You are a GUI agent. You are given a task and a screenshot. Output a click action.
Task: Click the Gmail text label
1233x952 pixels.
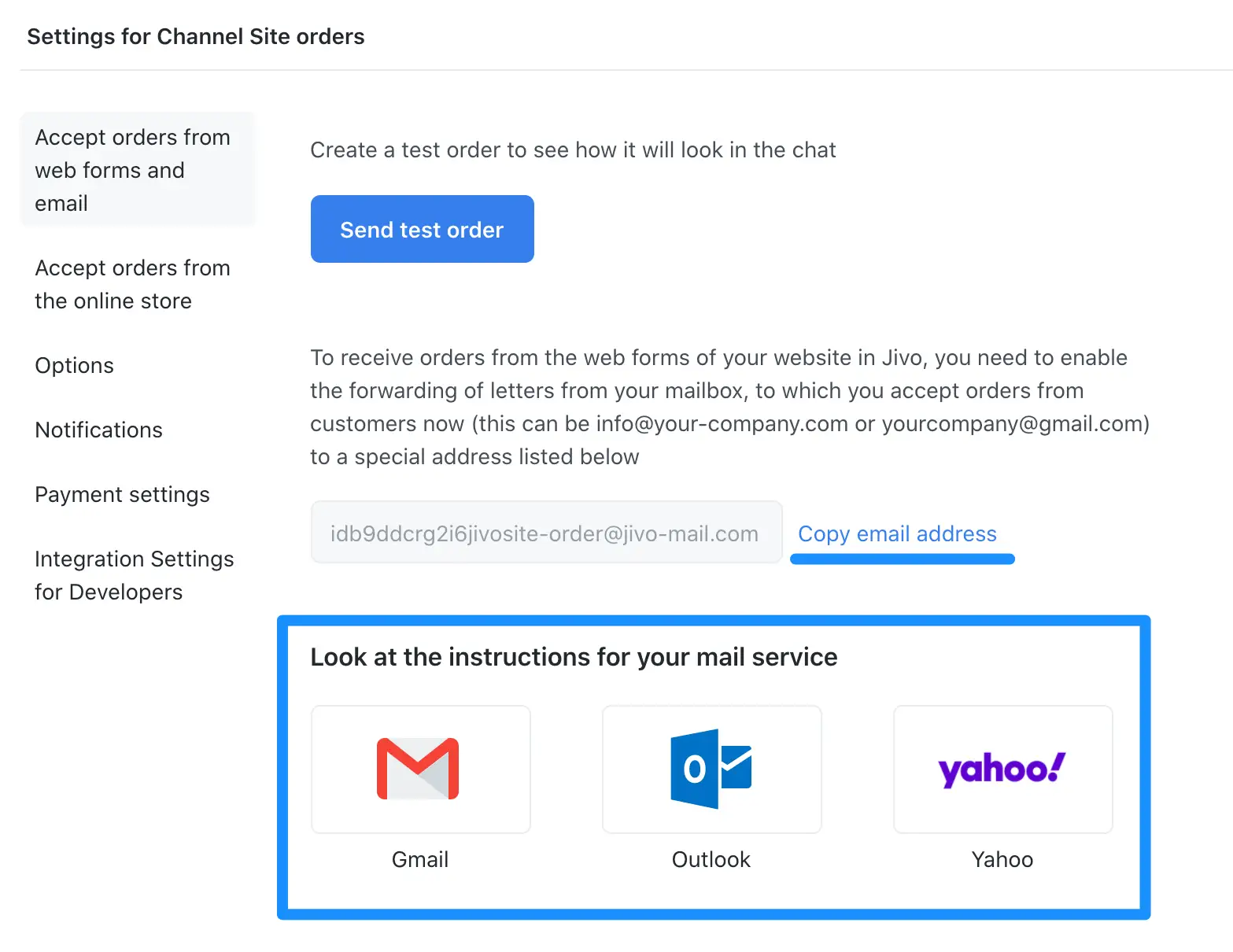pyautogui.click(x=420, y=859)
